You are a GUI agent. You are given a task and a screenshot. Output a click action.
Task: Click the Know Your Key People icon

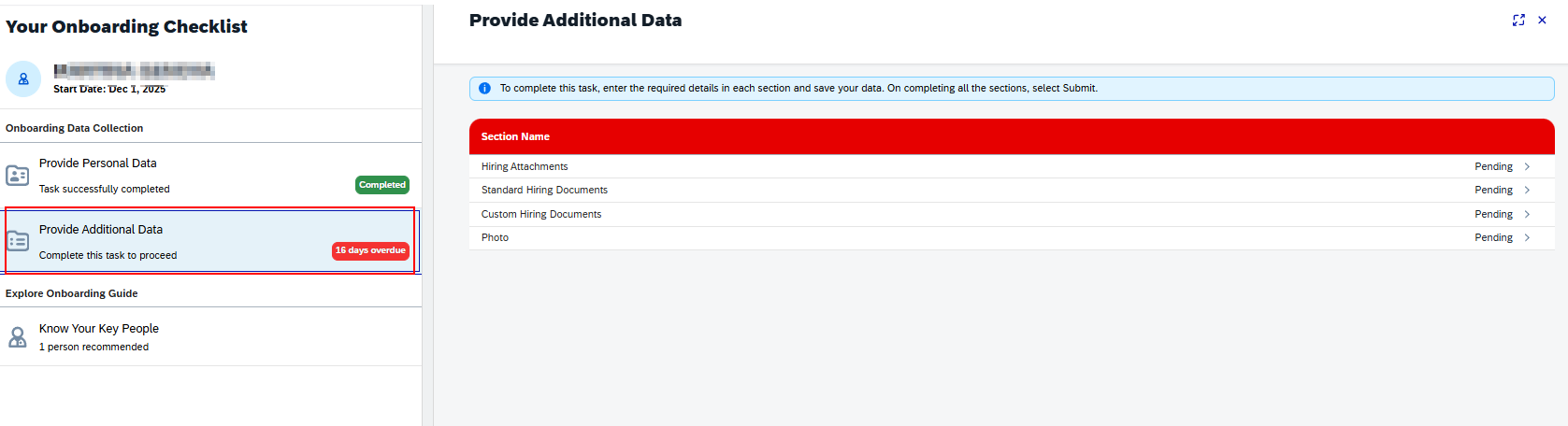tap(18, 337)
